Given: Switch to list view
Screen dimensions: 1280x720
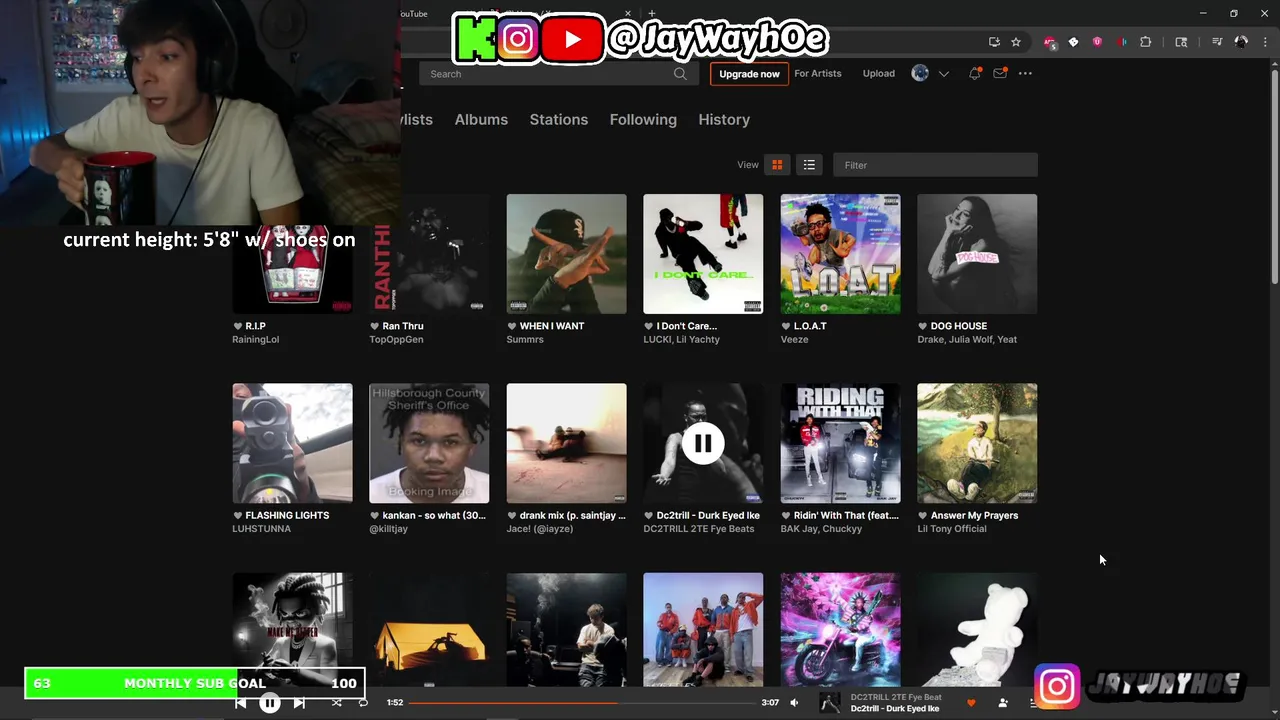Looking at the screenshot, I should [809, 165].
